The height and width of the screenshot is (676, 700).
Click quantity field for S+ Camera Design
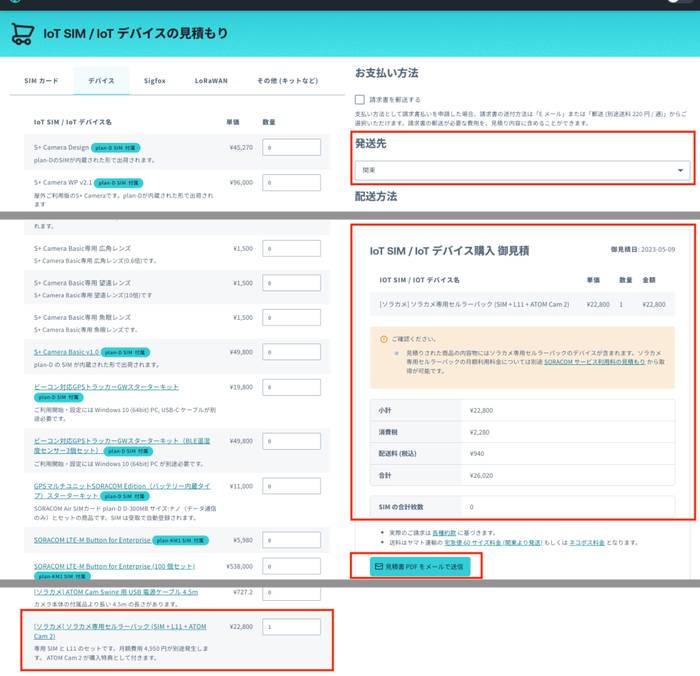pos(292,147)
